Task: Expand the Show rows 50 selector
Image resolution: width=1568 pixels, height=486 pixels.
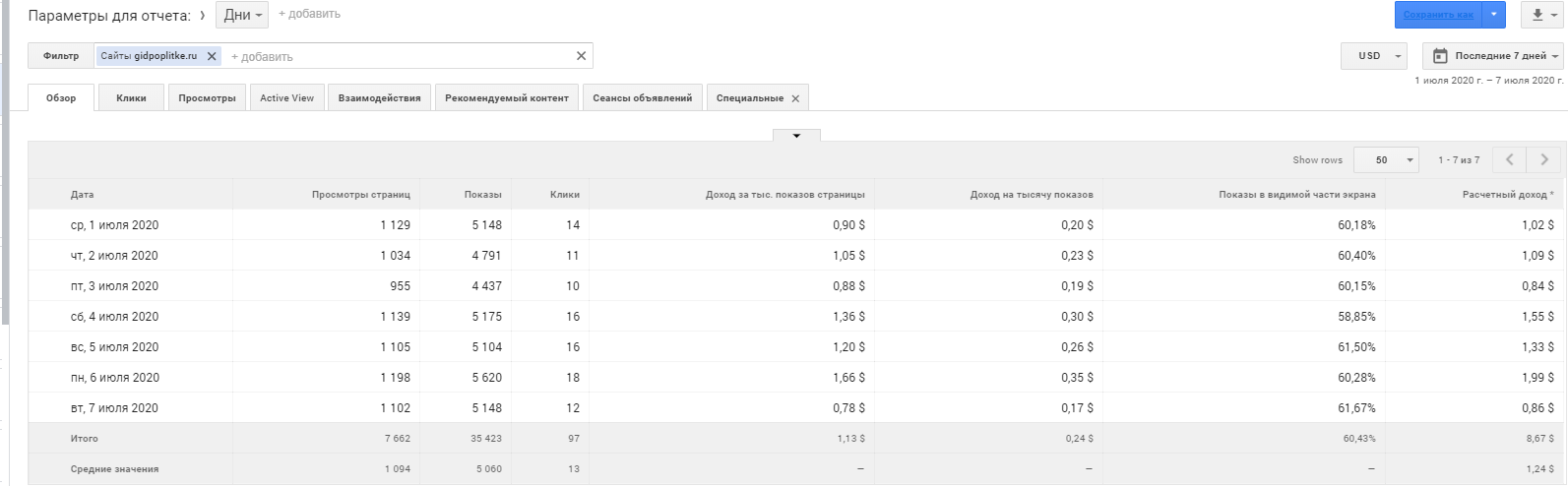Action: (1386, 159)
